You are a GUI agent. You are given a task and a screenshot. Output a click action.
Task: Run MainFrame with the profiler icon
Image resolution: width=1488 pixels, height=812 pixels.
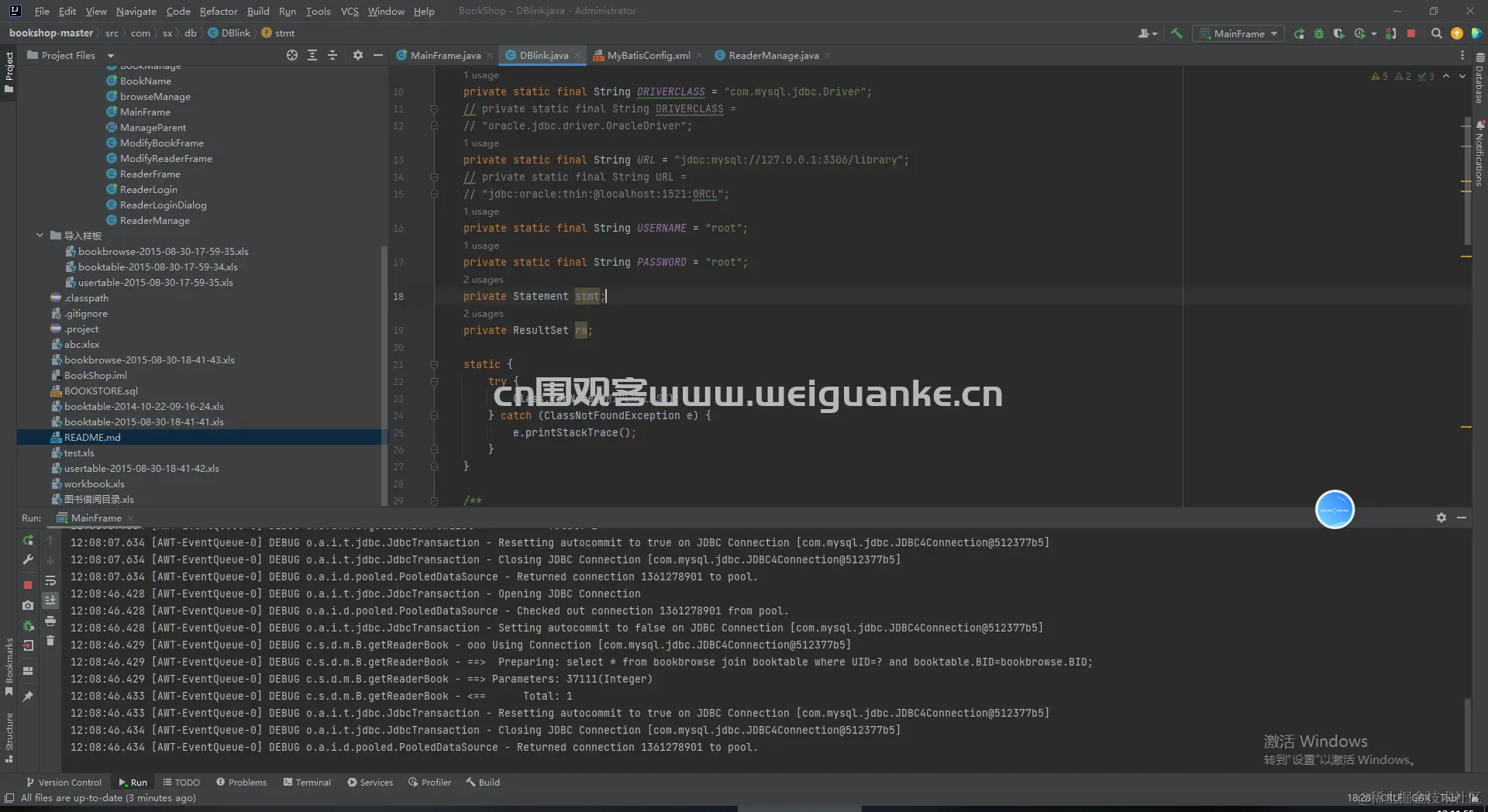pos(1359,33)
